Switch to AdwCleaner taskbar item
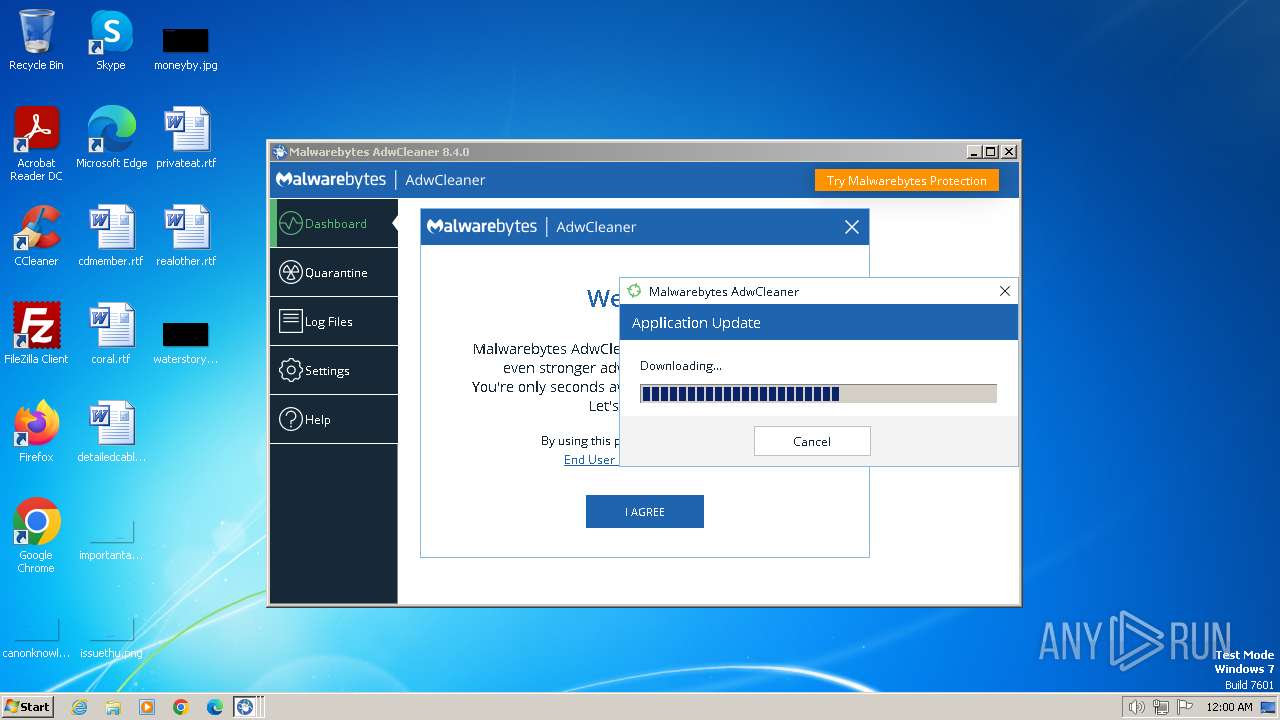 [x=245, y=707]
